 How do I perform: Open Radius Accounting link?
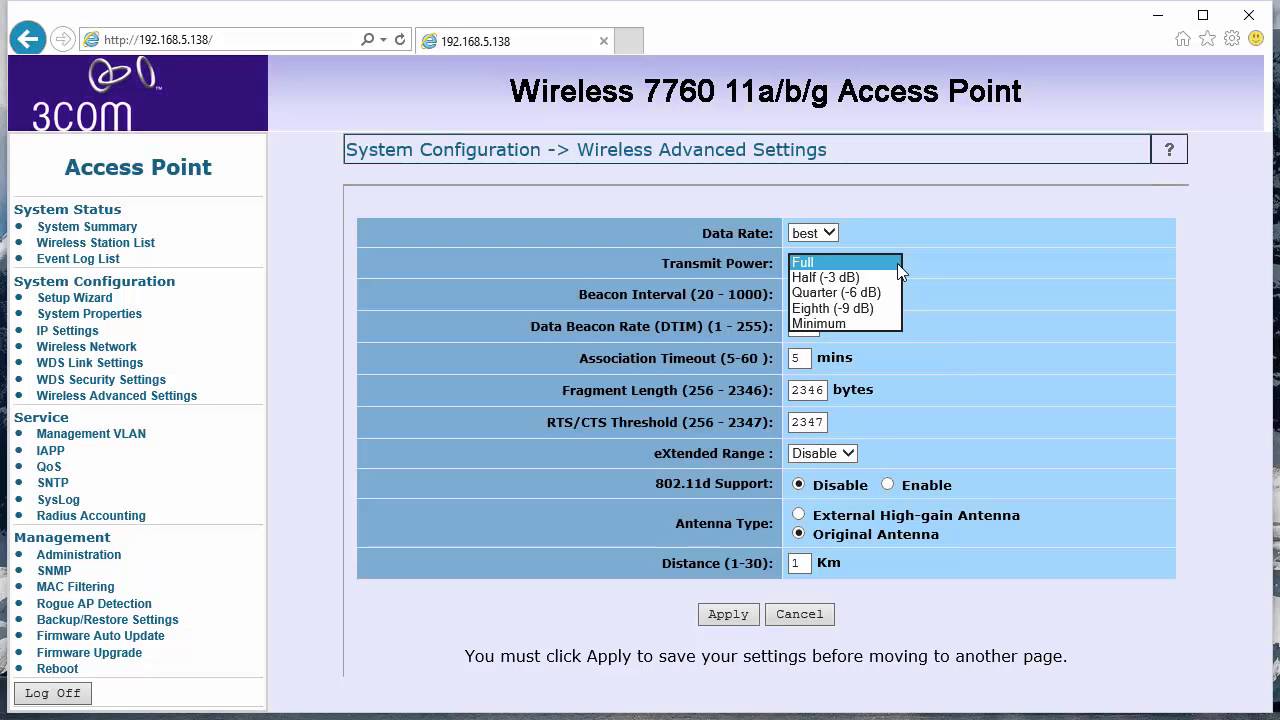[x=91, y=516]
